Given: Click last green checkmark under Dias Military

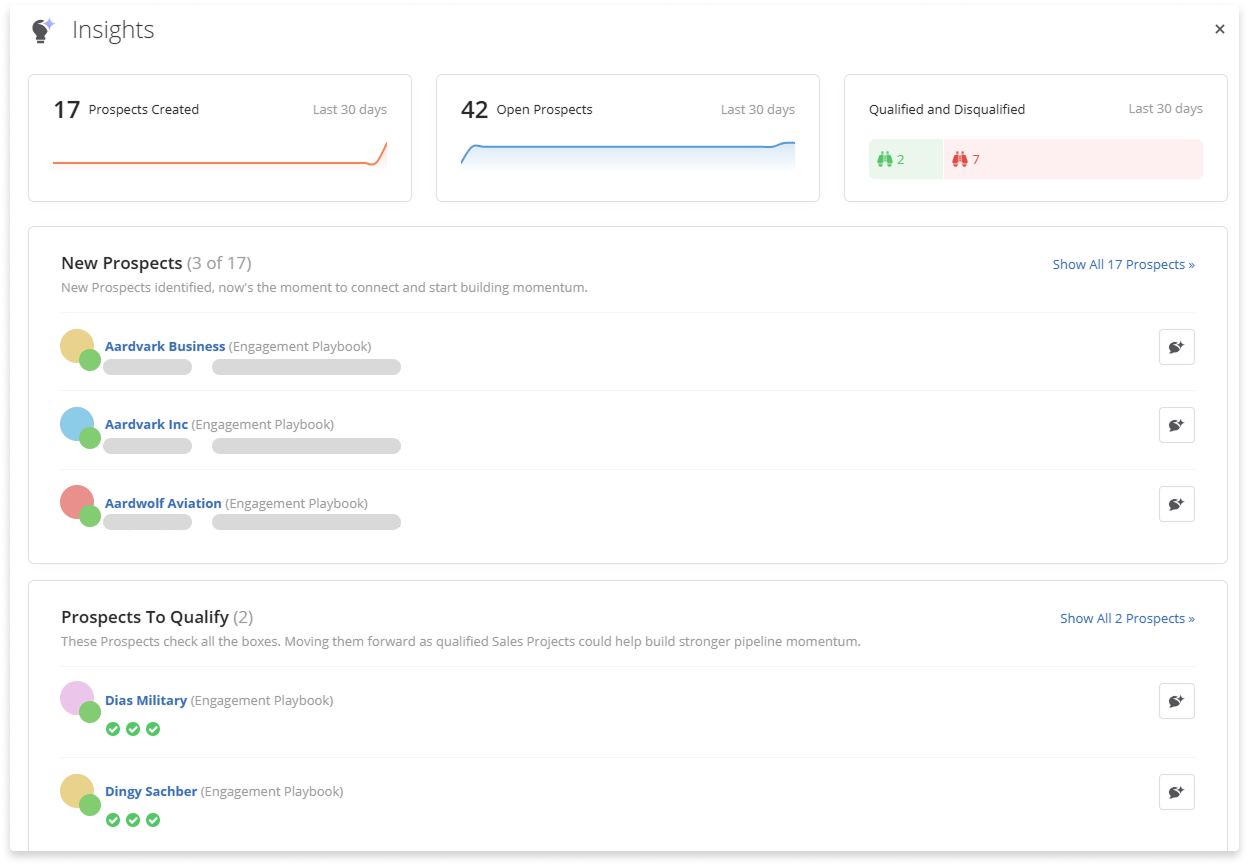Looking at the screenshot, I should 153,729.
